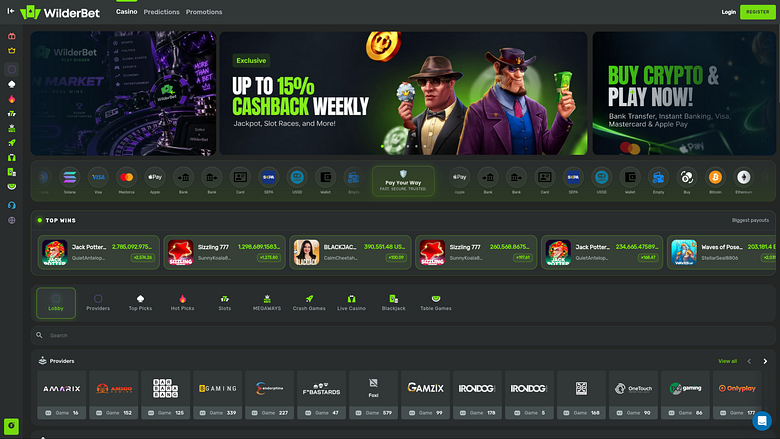Open Jack Potter win card showing 234,665
The height and width of the screenshot is (439, 780).
click(602, 252)
